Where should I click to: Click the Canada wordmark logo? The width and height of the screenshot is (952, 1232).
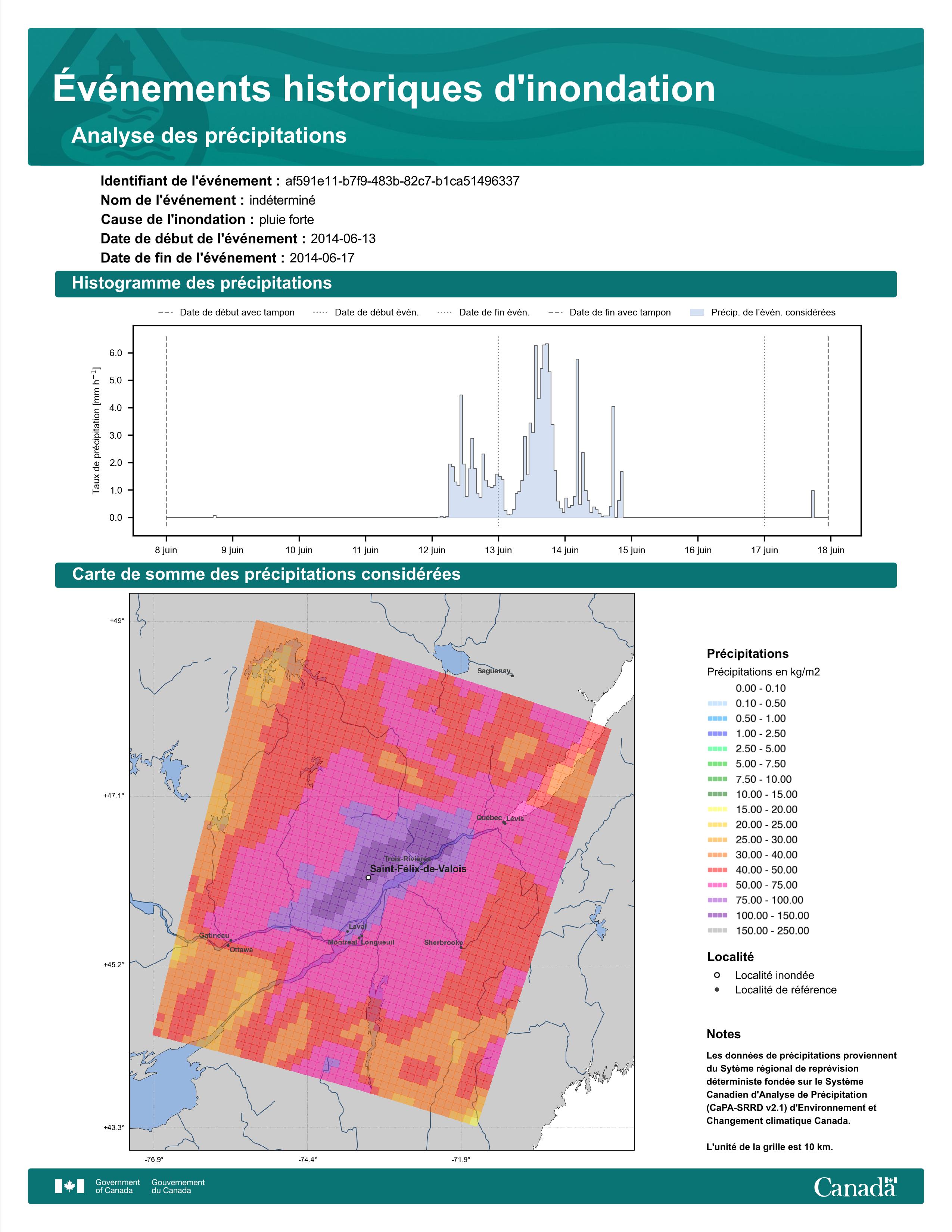855,1186
